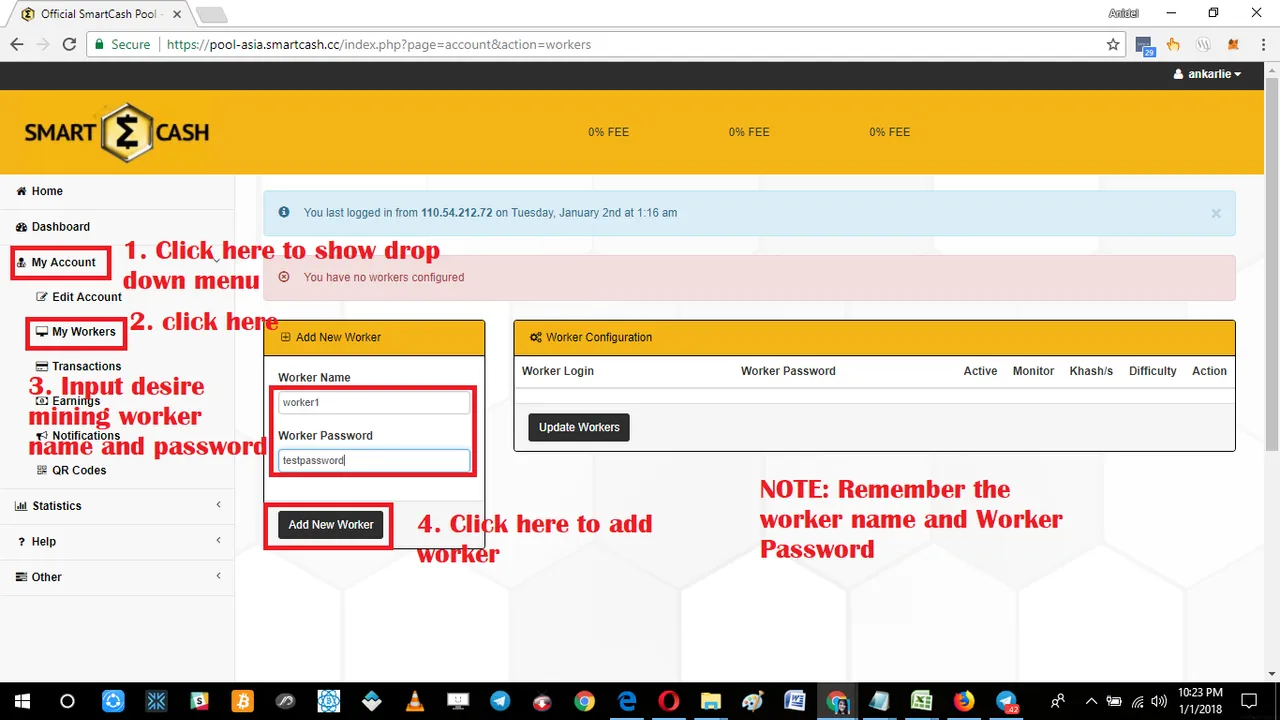The width and height of the screenshot is (1280, 720).
Task: Click the Anidel profile name button
Action: (1124, 13)
